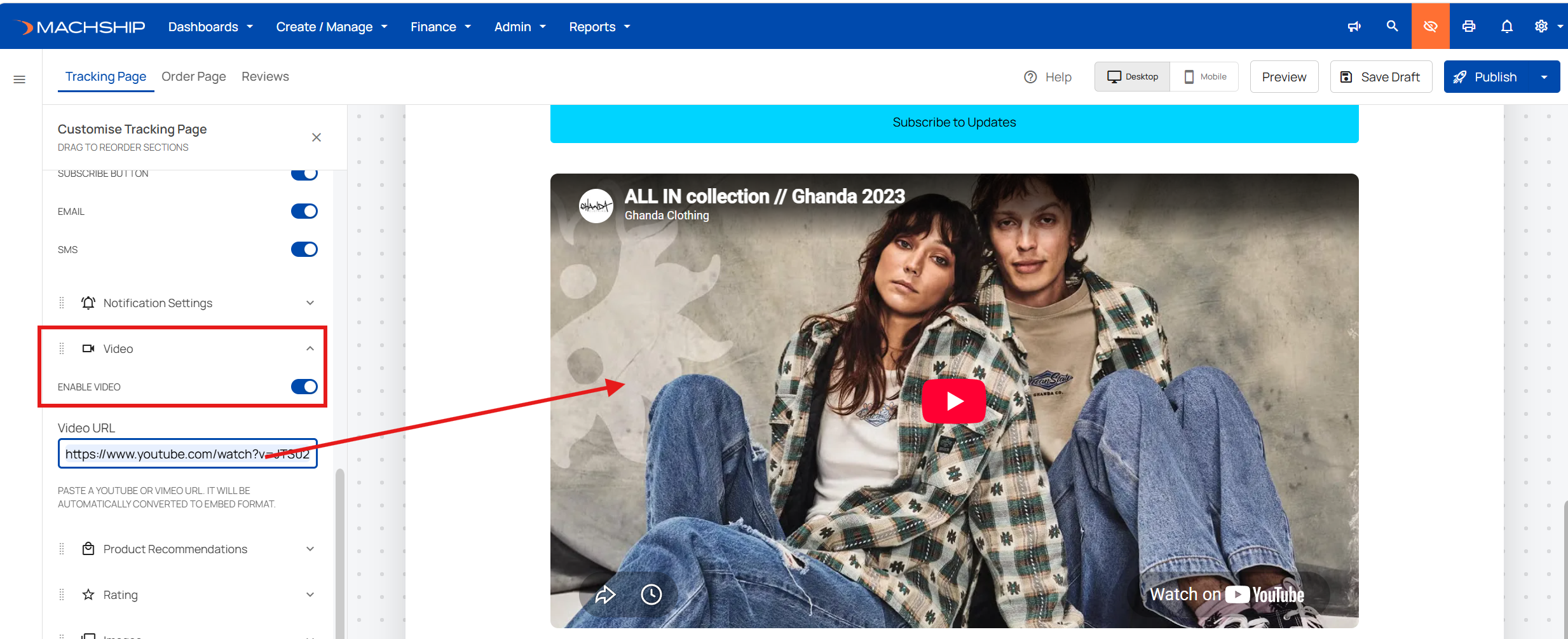The image size is (1568, 639).
Task: Click the customise panel vertical scrollbar
Action: point(339,553)
